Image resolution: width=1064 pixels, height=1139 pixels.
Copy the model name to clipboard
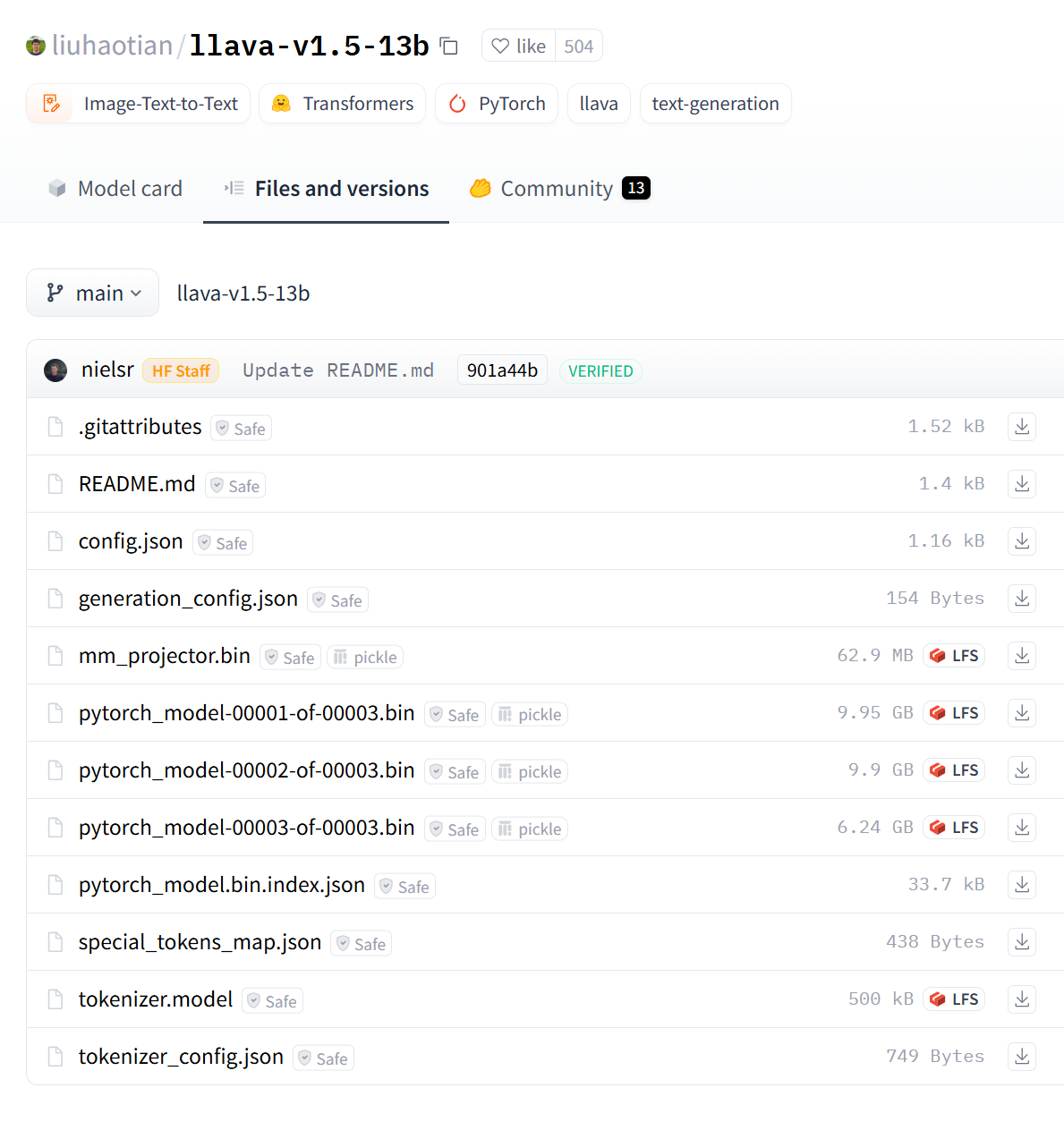tap(448, 46)
